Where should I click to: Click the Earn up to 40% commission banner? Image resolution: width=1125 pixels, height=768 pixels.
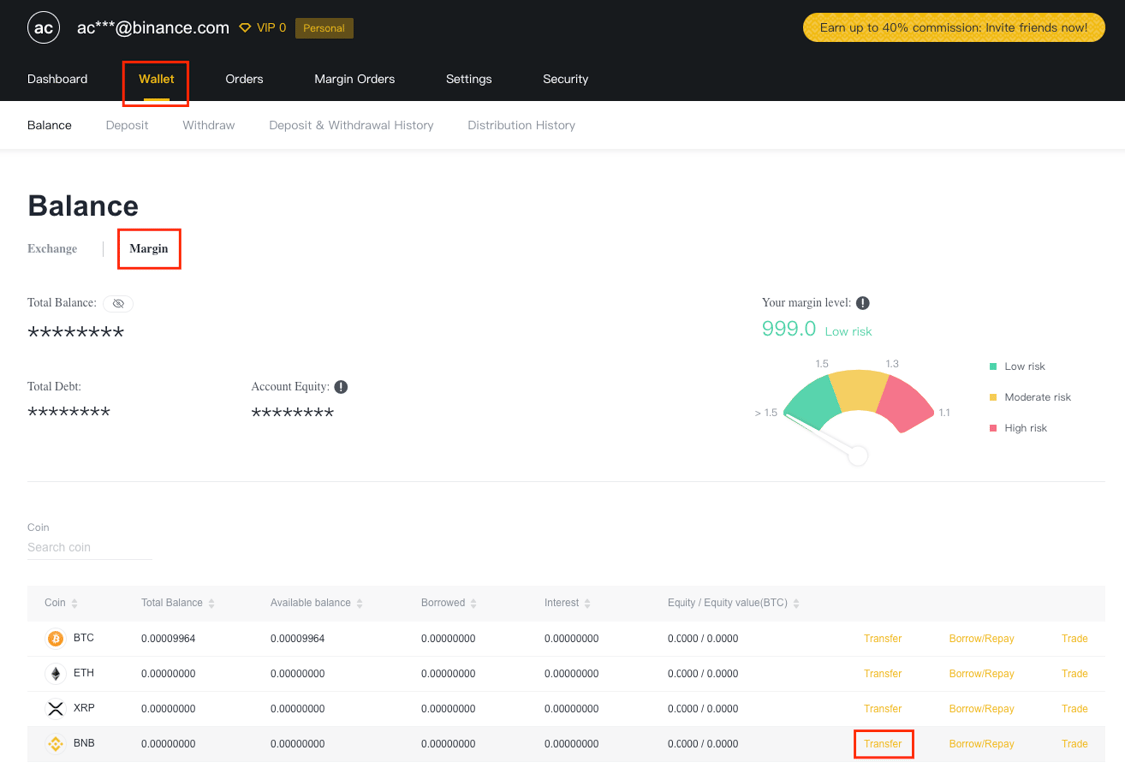point(952,27)
